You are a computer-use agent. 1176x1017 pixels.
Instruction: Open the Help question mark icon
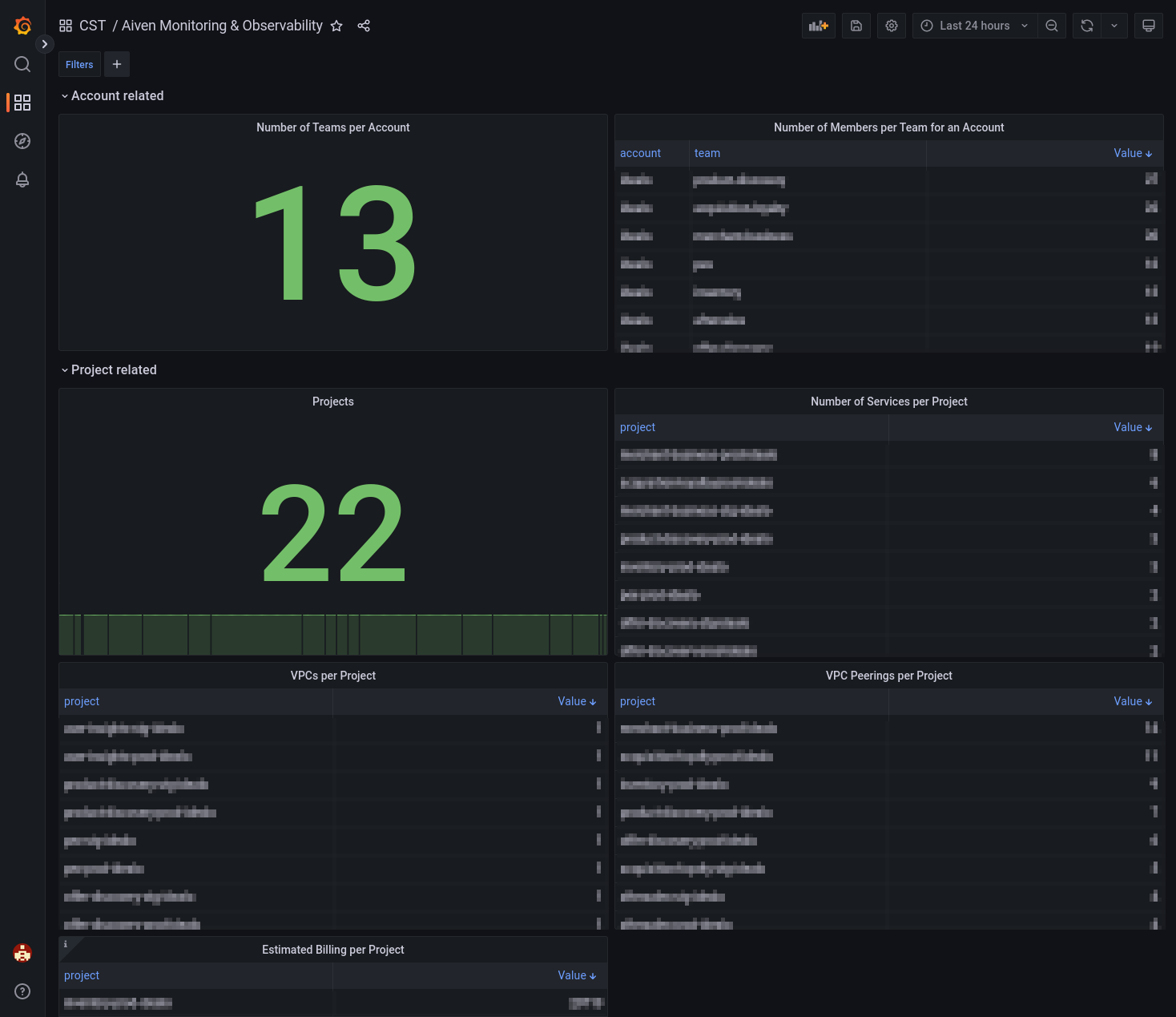coord(22,991)
